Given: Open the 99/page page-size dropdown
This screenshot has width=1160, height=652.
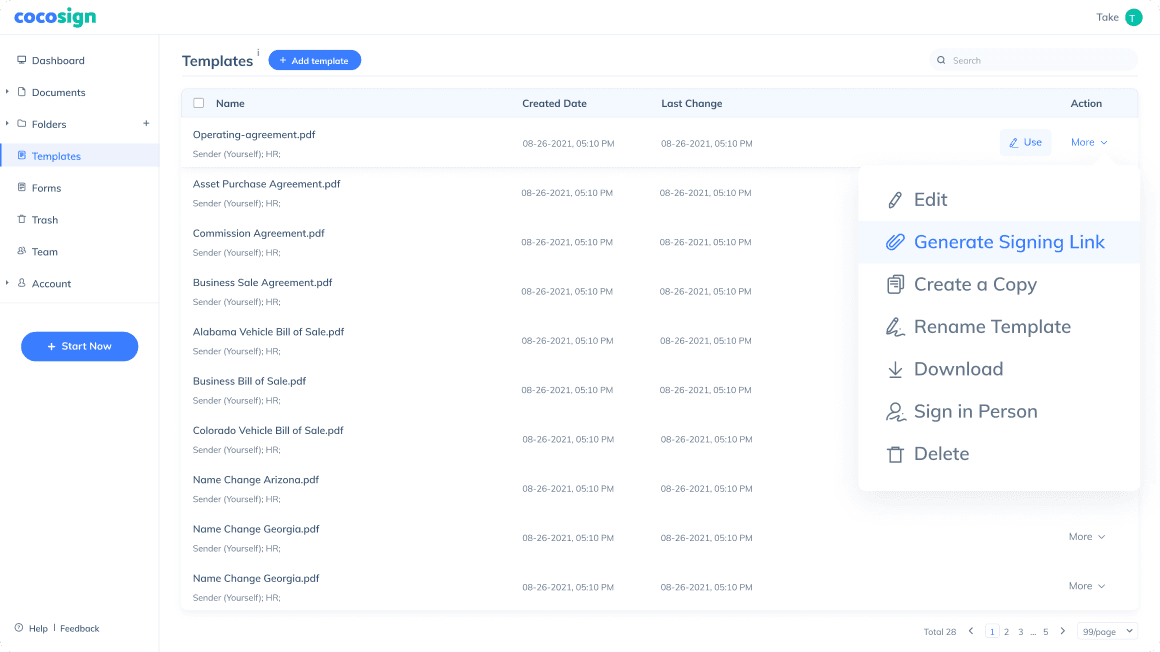Looking at the screenshot, I should 1107,631.
